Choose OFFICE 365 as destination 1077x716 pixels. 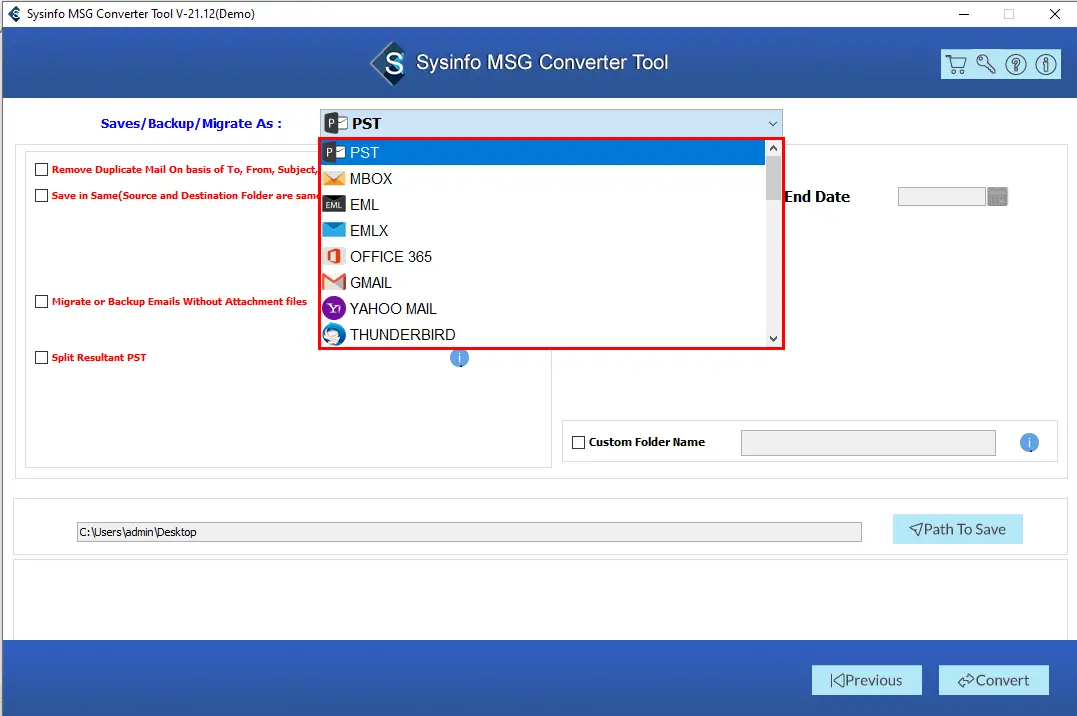(x=543, y=256)
